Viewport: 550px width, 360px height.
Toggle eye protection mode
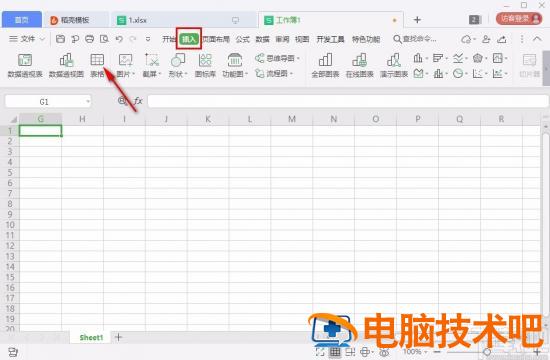point(384,352)
